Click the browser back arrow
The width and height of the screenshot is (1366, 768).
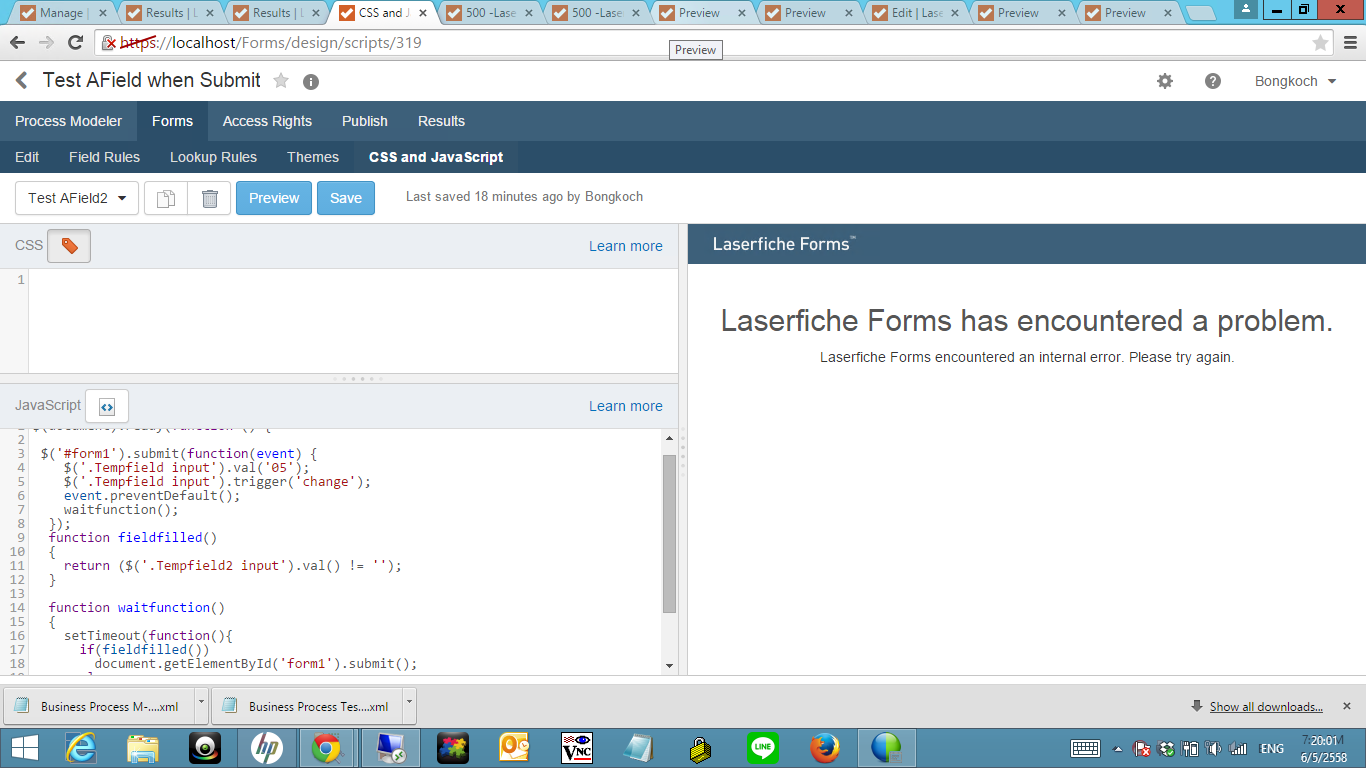coord(17,43)
